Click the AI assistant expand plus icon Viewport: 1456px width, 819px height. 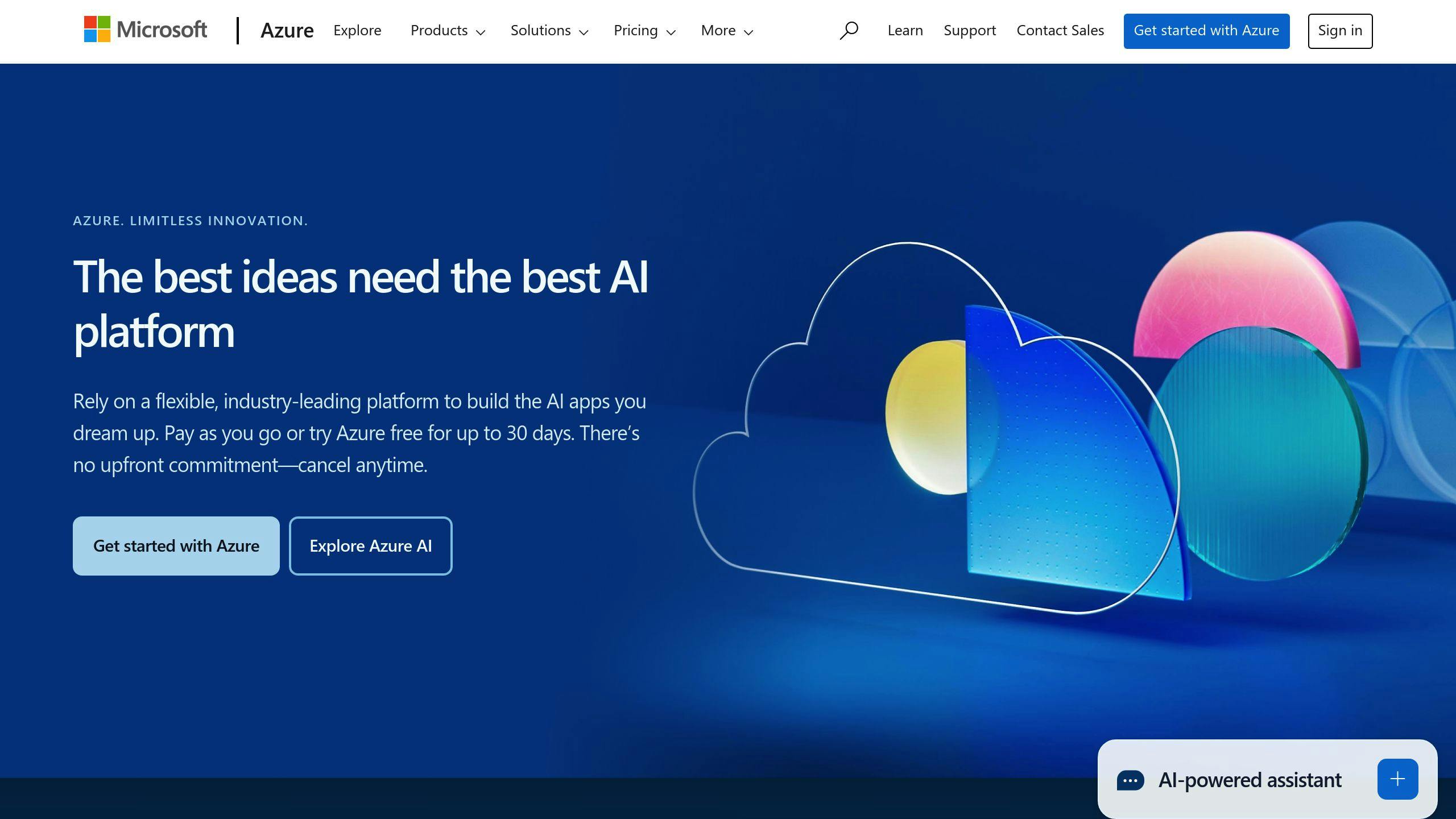[x=1396, y=779]
